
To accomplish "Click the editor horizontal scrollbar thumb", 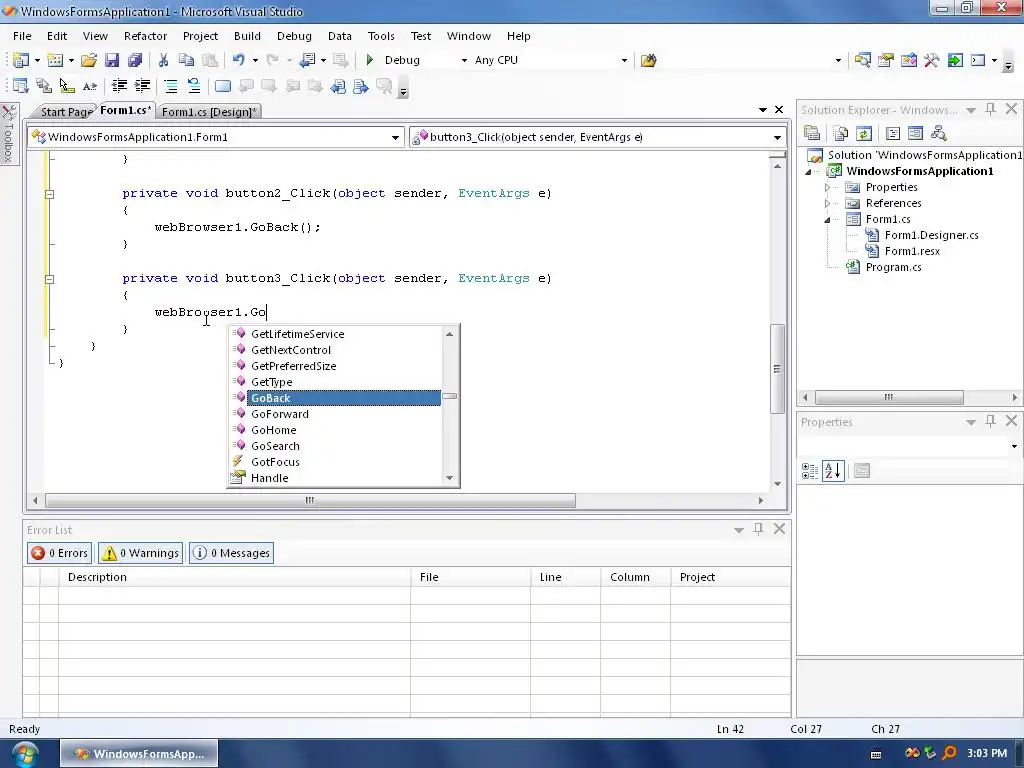I will 310,500.
